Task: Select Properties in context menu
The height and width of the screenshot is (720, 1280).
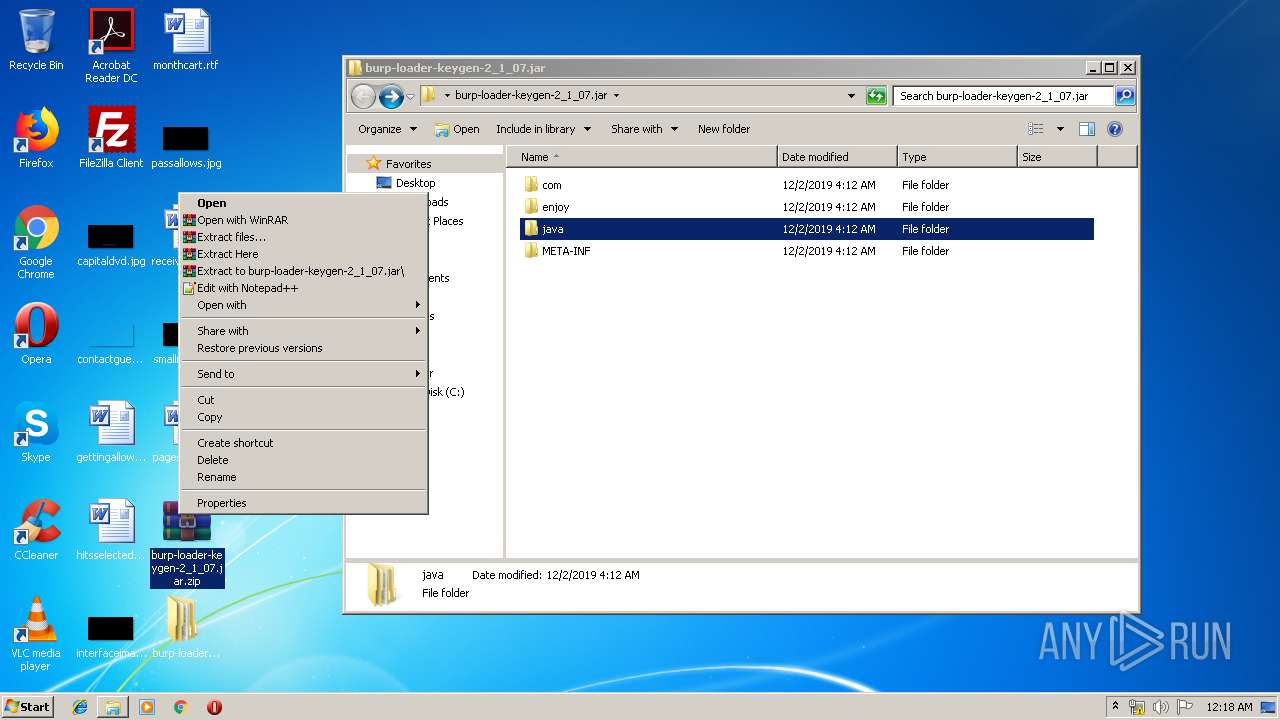Action: [x=303, y=503]
